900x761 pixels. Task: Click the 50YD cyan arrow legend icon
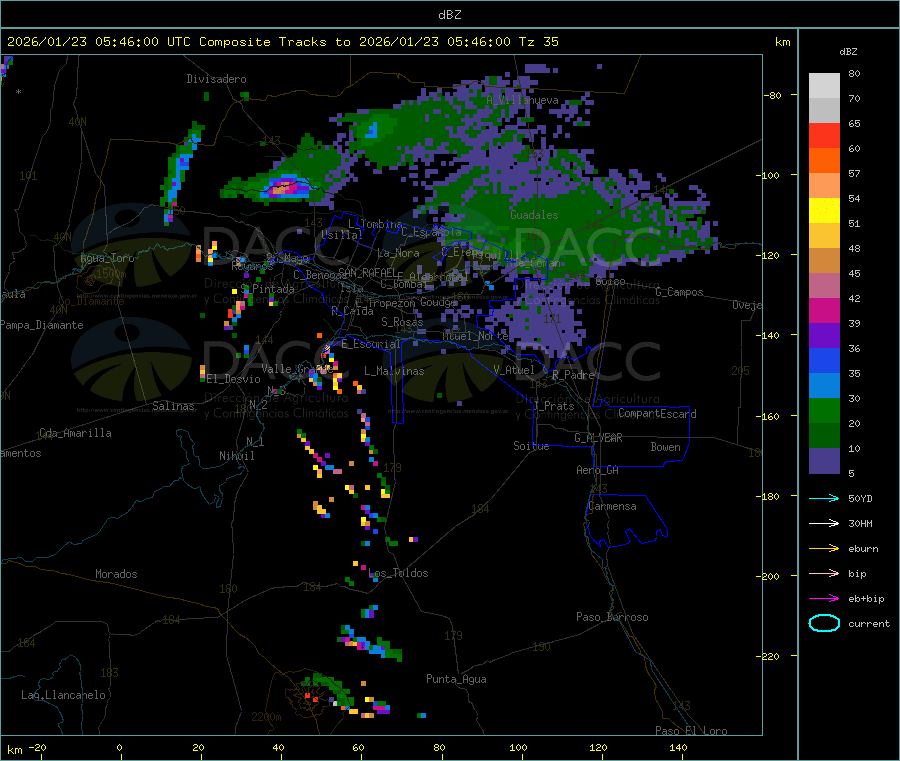click(824, 498)
